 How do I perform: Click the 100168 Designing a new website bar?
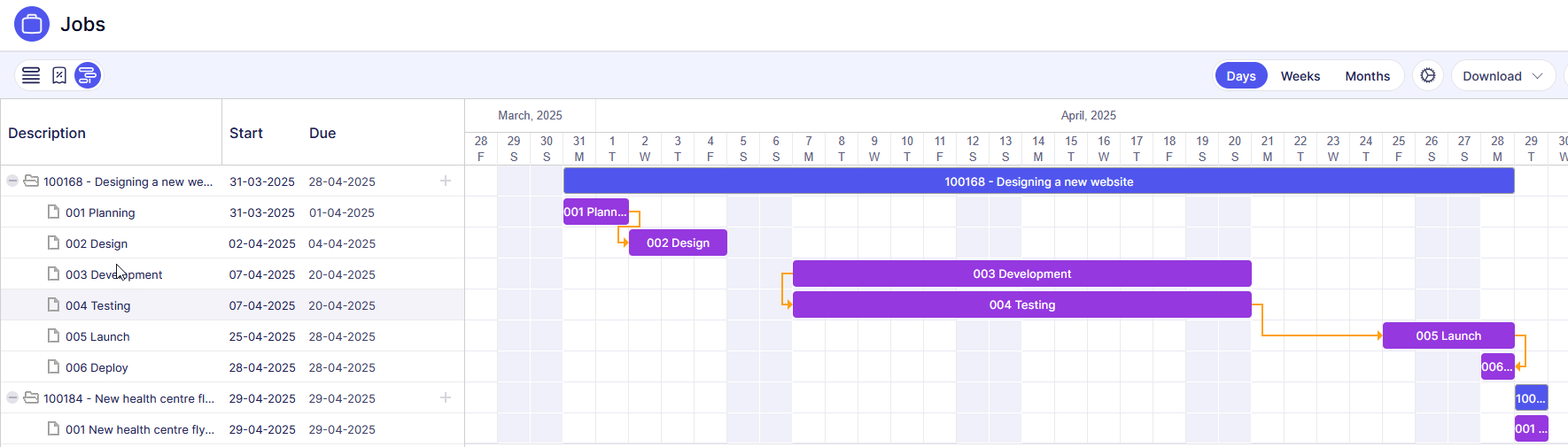1038,181
